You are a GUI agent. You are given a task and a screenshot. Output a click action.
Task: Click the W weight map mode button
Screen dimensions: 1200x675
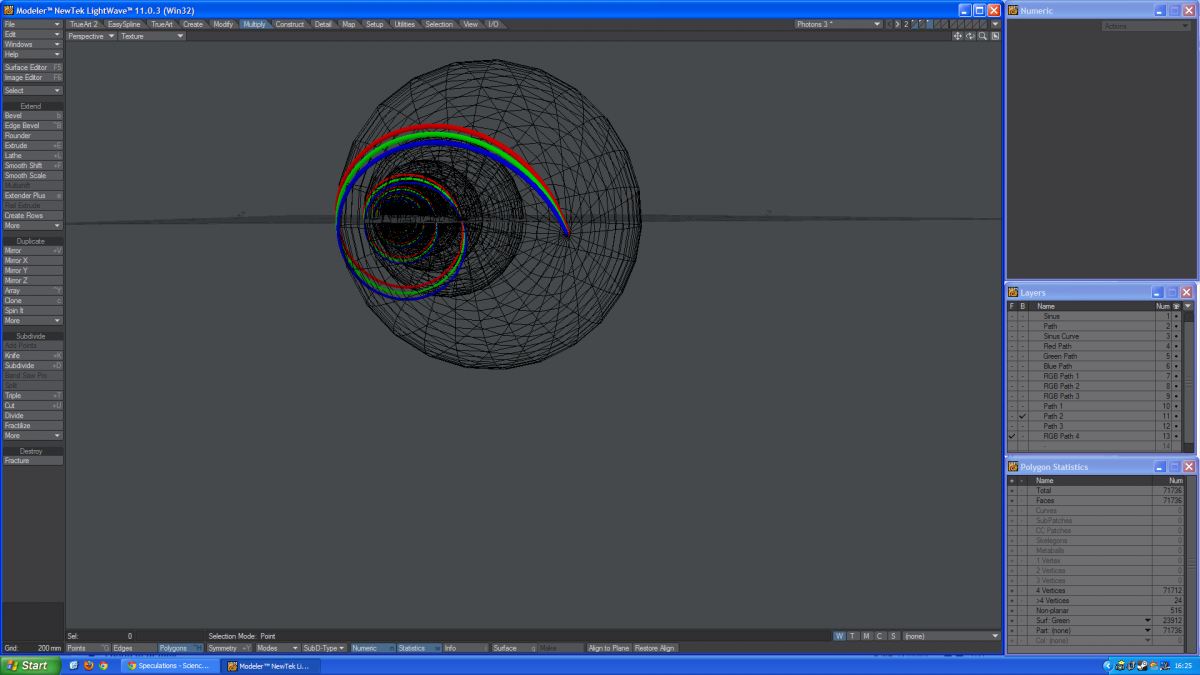[839, 636]
